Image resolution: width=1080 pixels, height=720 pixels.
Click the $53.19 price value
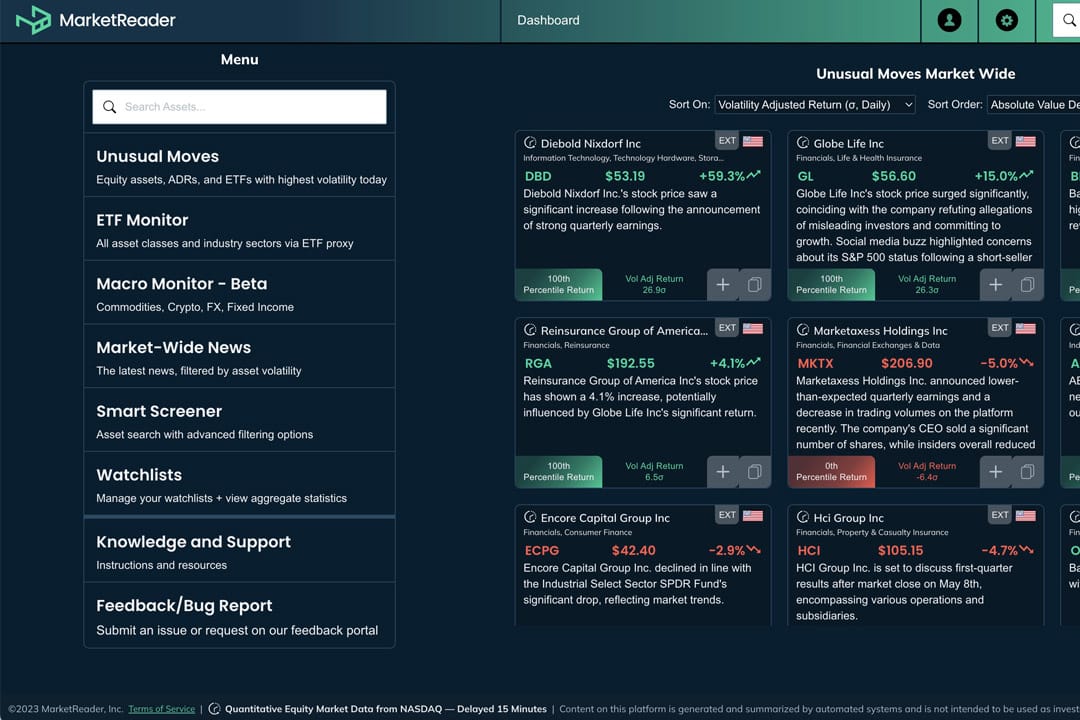pyautogui.click(x=625, y=176)
